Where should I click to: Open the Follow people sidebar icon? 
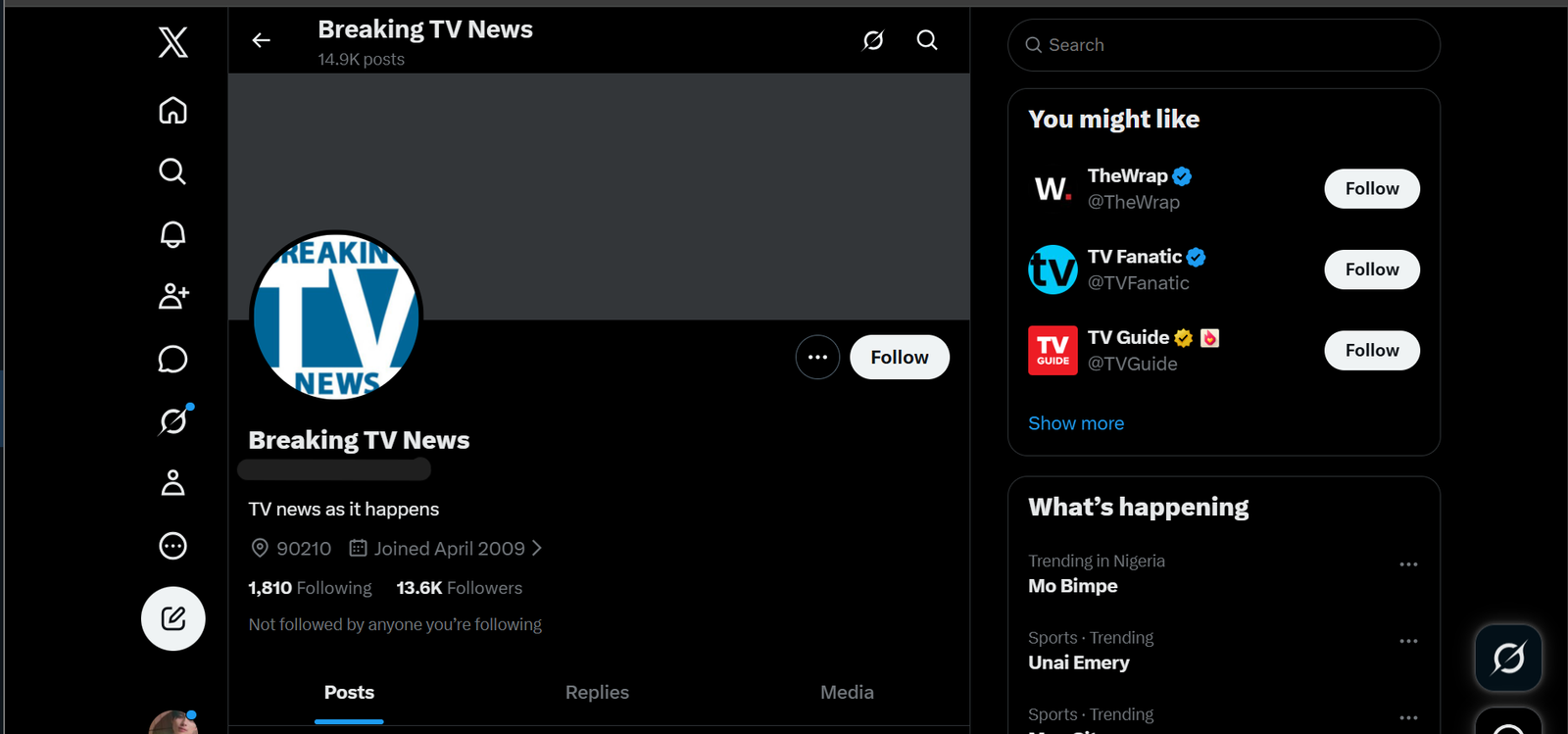pyautogui.click(x=173, y=296)
